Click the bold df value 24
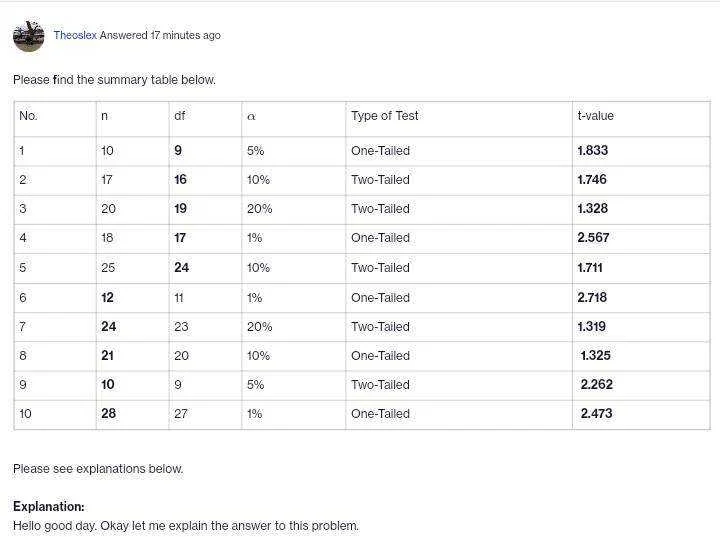This screenshot has width=720, height=556. [181, 268]
